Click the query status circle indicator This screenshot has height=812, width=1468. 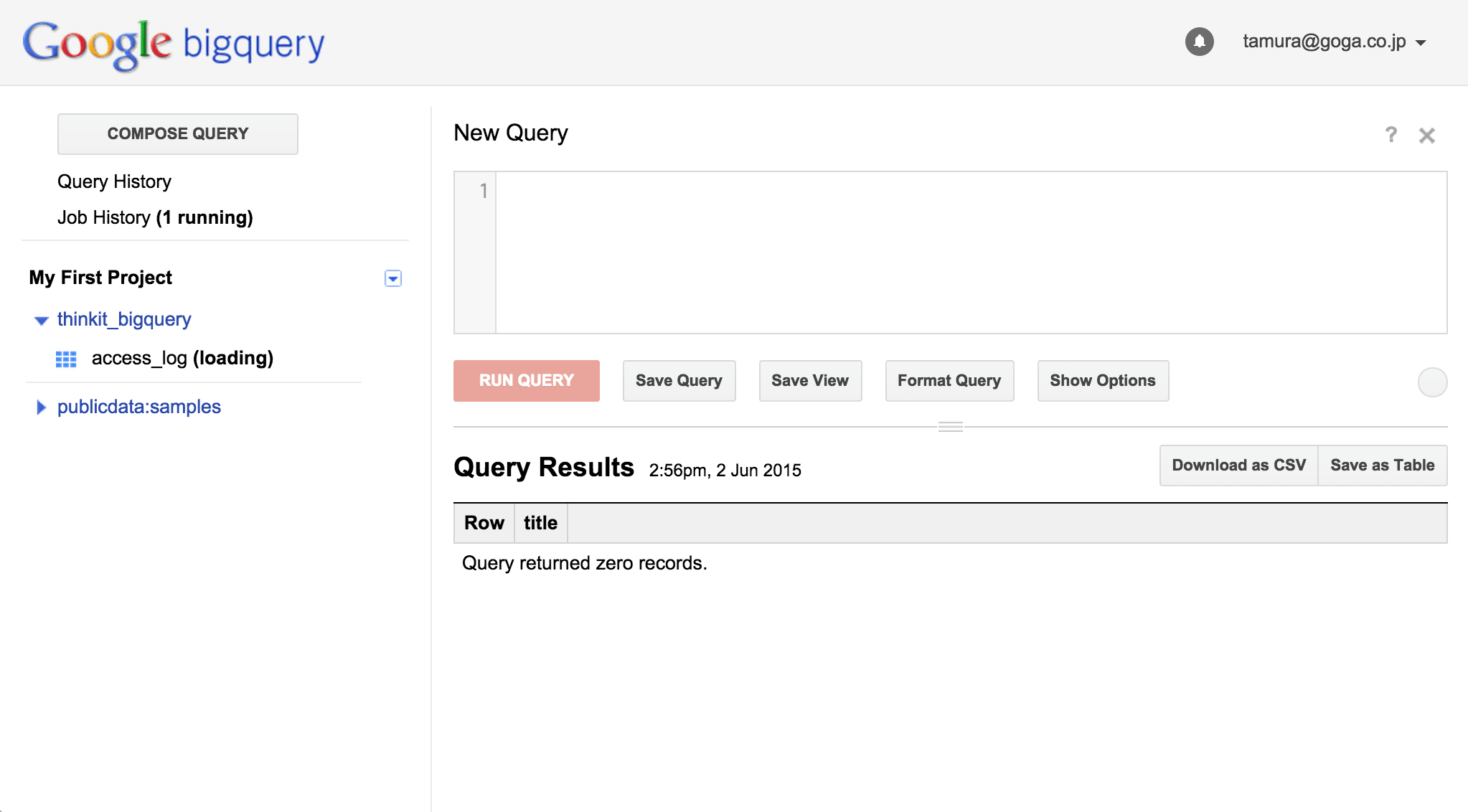point(1432,382)
